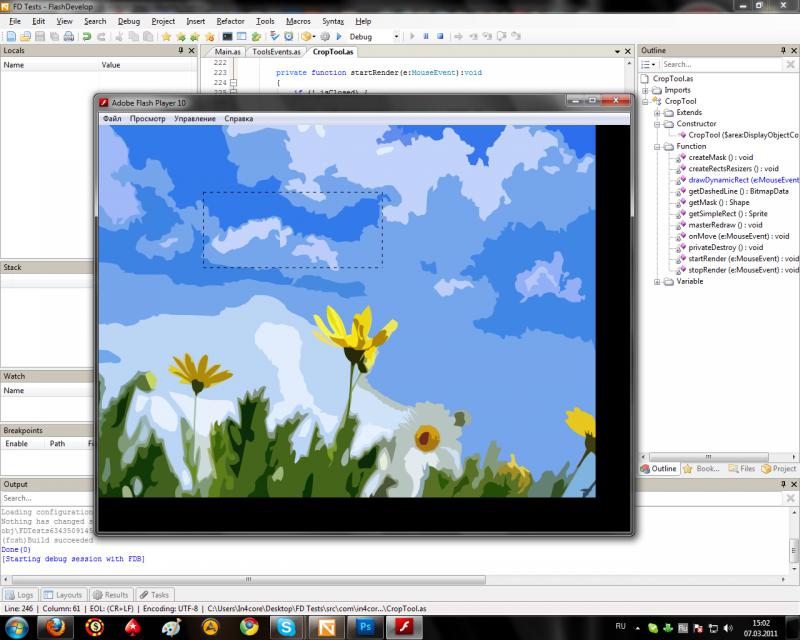The width and height of the screenshot is (800, 640).
Task: Open the Layouts bottom tab
Action: [x=63, y=595]
